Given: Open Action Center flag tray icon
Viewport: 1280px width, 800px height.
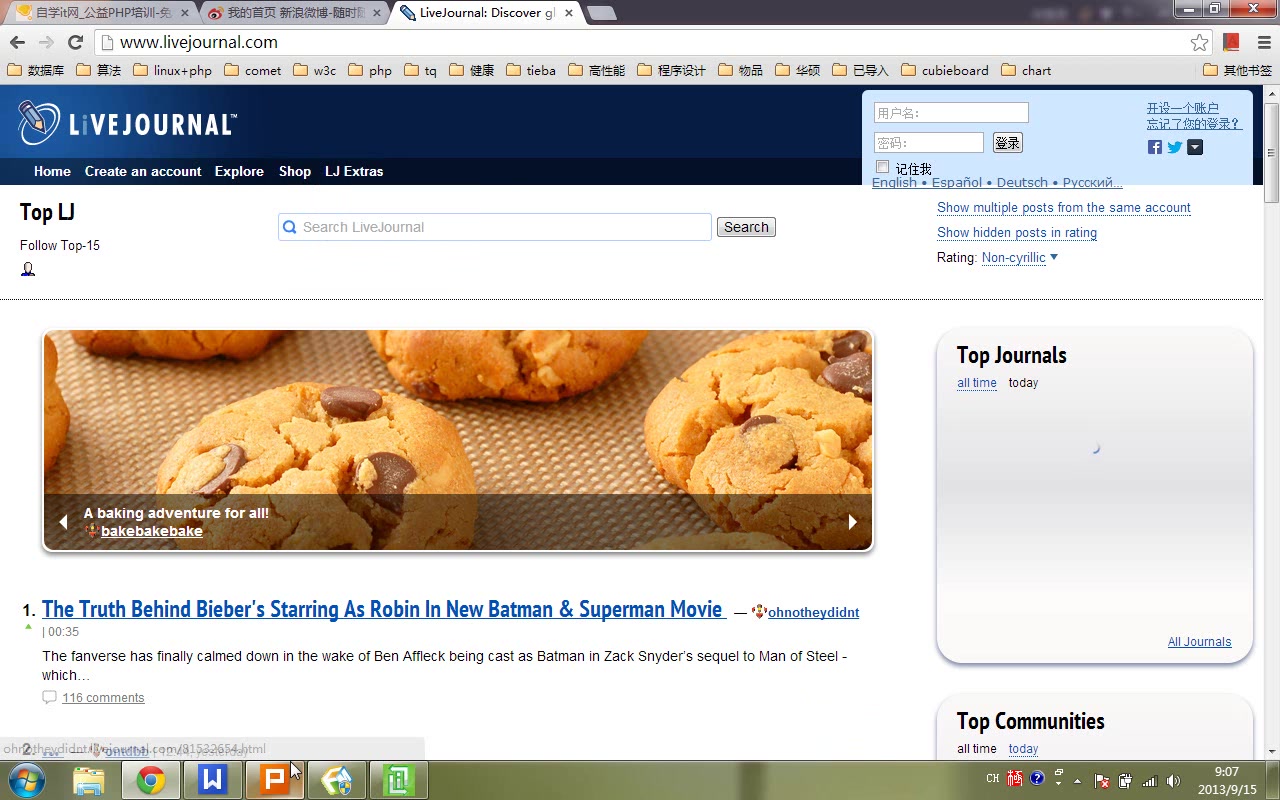Looking at the screenshot, I should pos(1102,780).
